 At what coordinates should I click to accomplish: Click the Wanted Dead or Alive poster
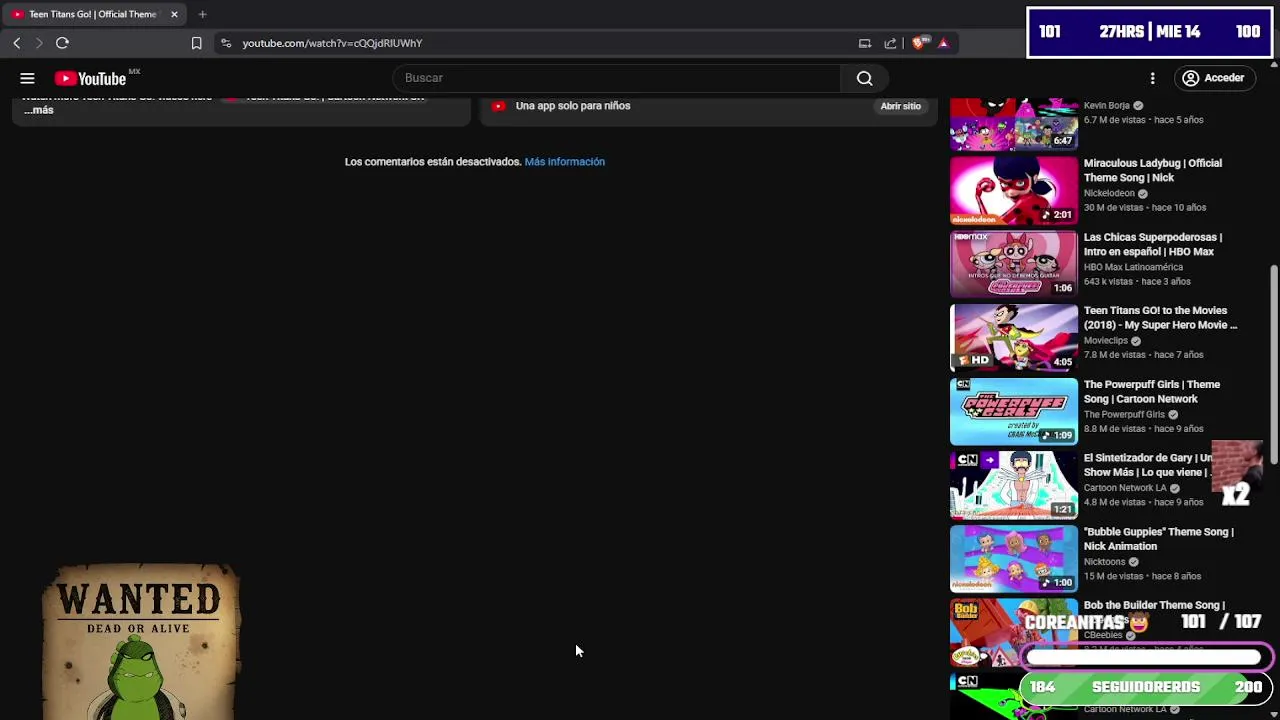click(140, 641)
